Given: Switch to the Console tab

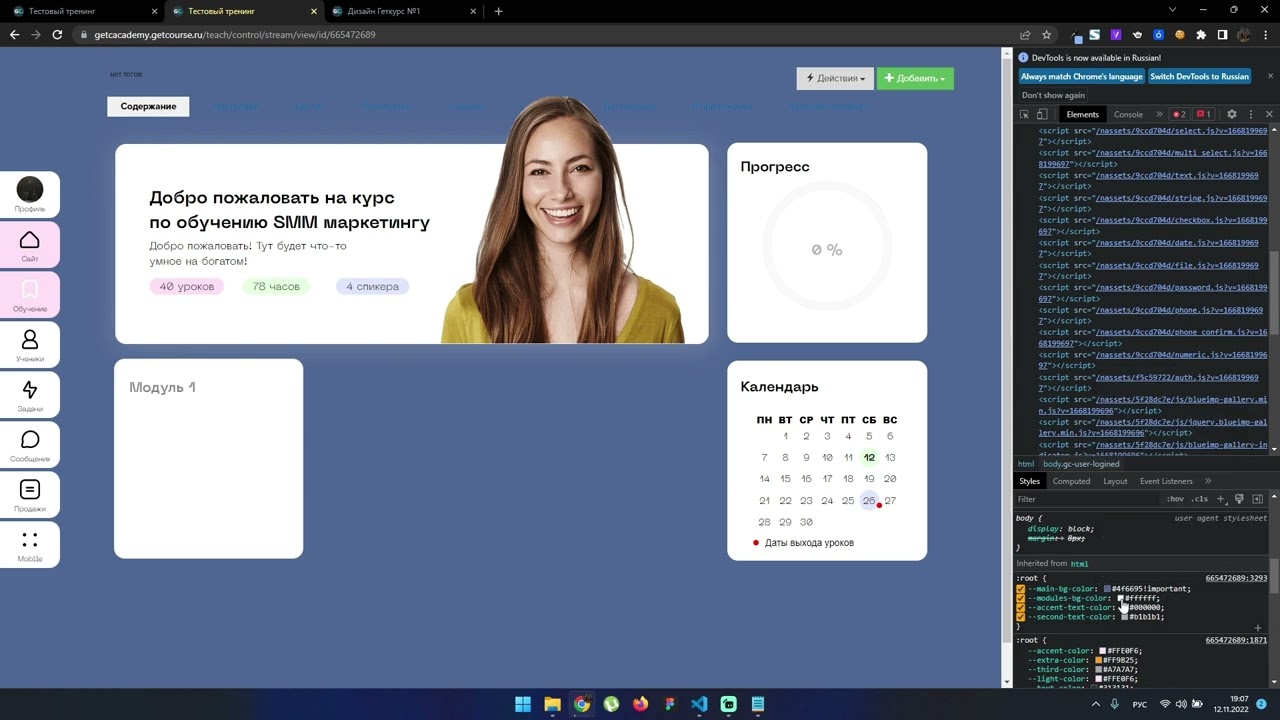Looking at the screenshot, I should pyautogui.click(x=1128, y=114).
